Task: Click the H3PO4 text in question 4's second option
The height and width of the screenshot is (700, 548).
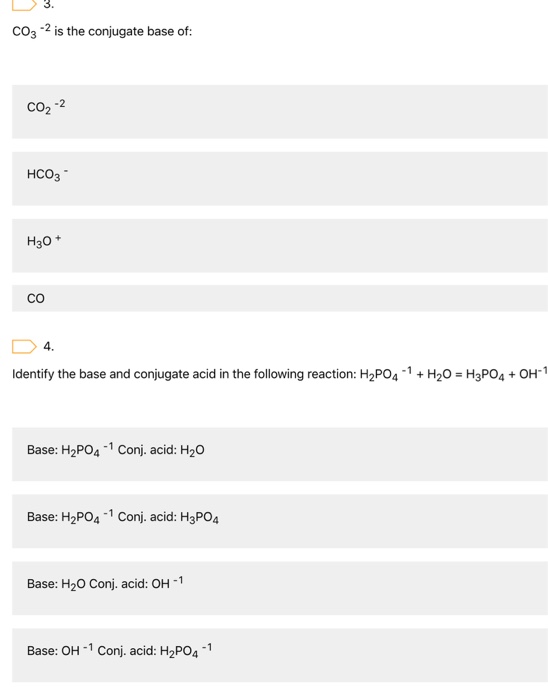Action: (x=199, y=518)
